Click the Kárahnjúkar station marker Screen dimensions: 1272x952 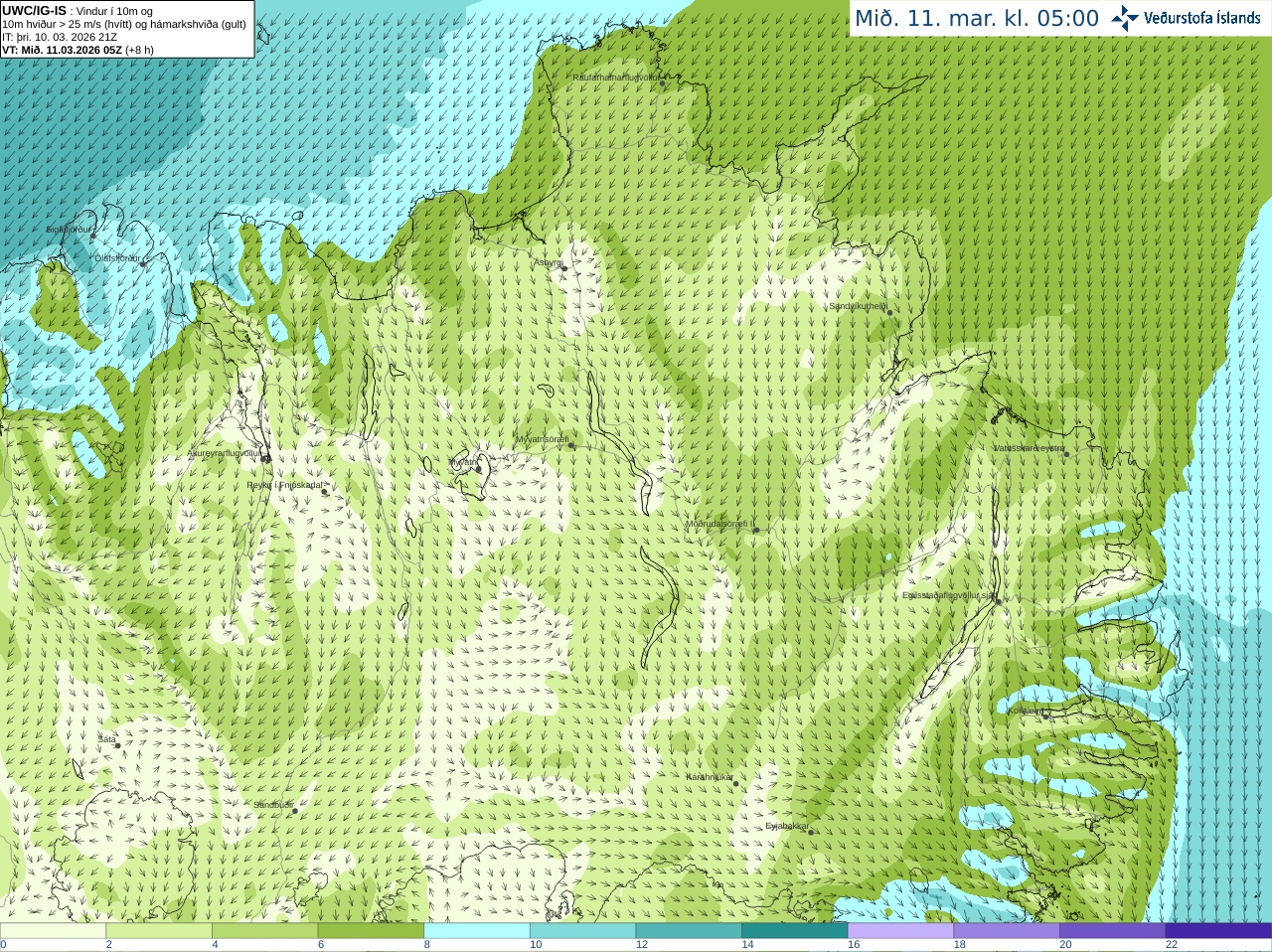point(736,783)
